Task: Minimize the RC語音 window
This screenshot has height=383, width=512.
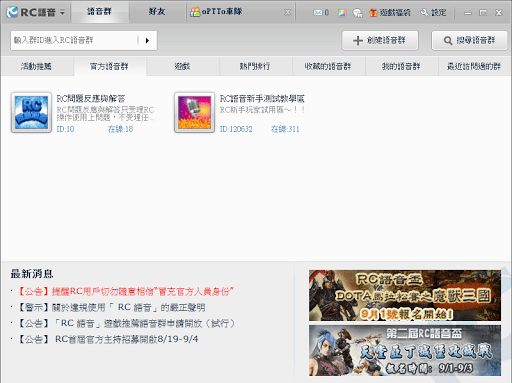Action: click(x=468, y=13)
